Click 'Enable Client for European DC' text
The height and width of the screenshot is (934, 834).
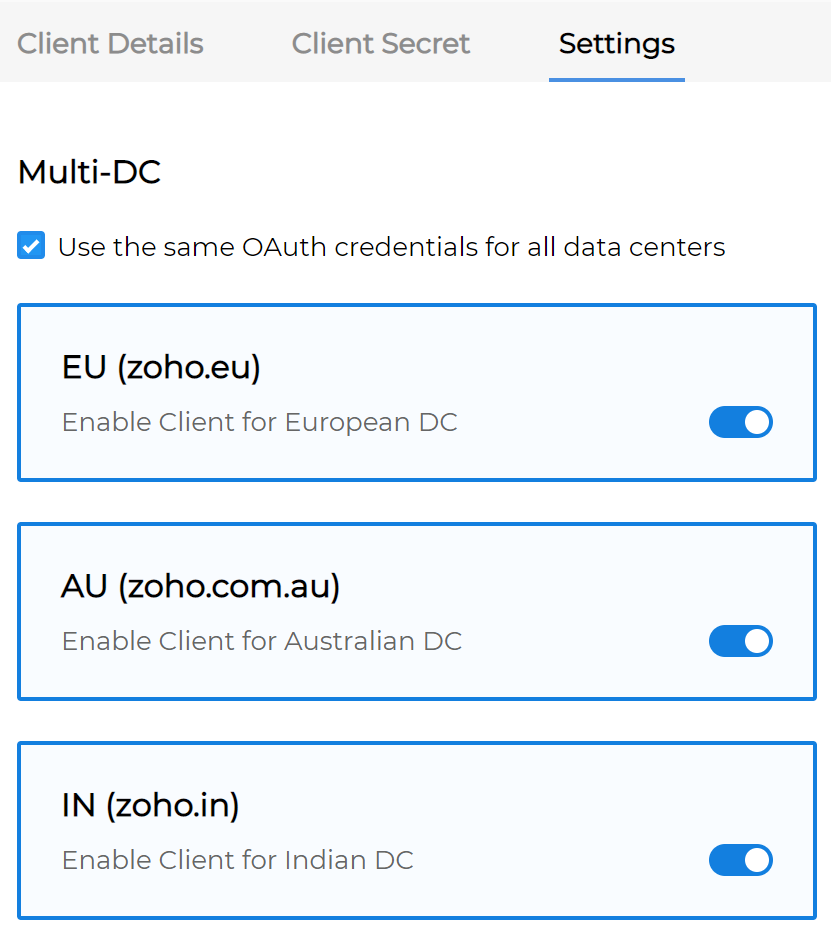(x=260, y=422)
